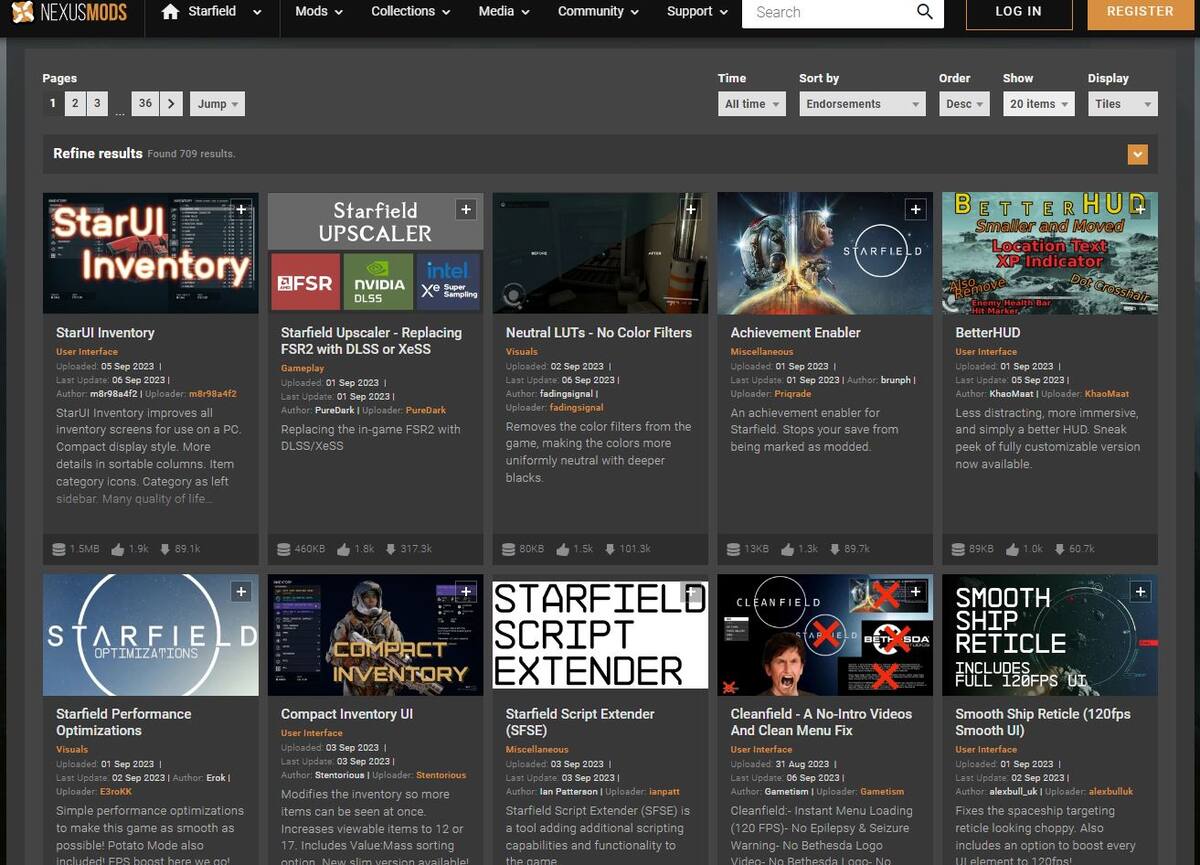The width and height of the screenshot is (1200, 865).
Task: Click plus icon on Starfield Performance Optimizations tile
Action: 241,592
